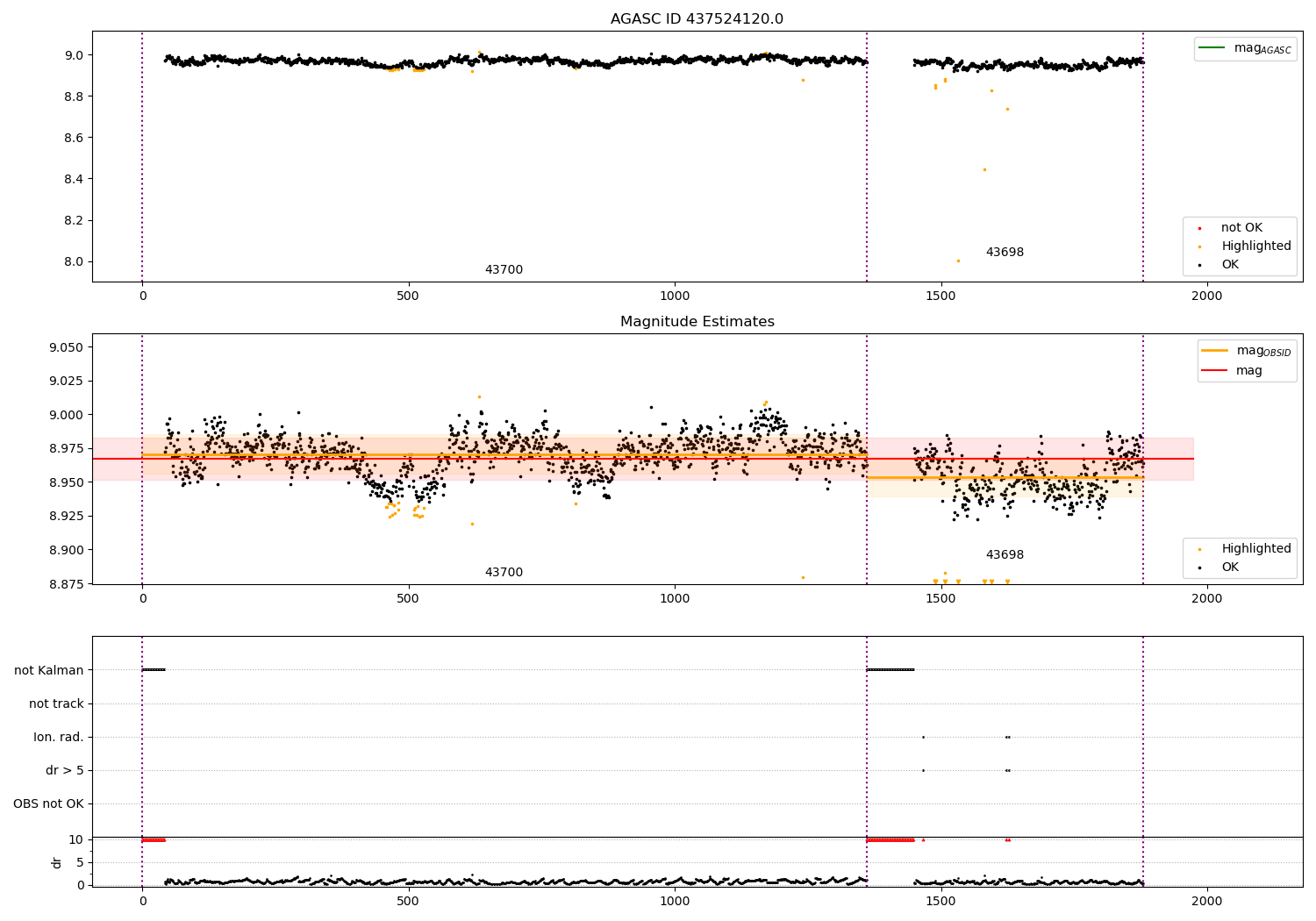Click the 'not Kalman' row label
The width and height of the screenshot is (1316, 921).
coord(49,670)
